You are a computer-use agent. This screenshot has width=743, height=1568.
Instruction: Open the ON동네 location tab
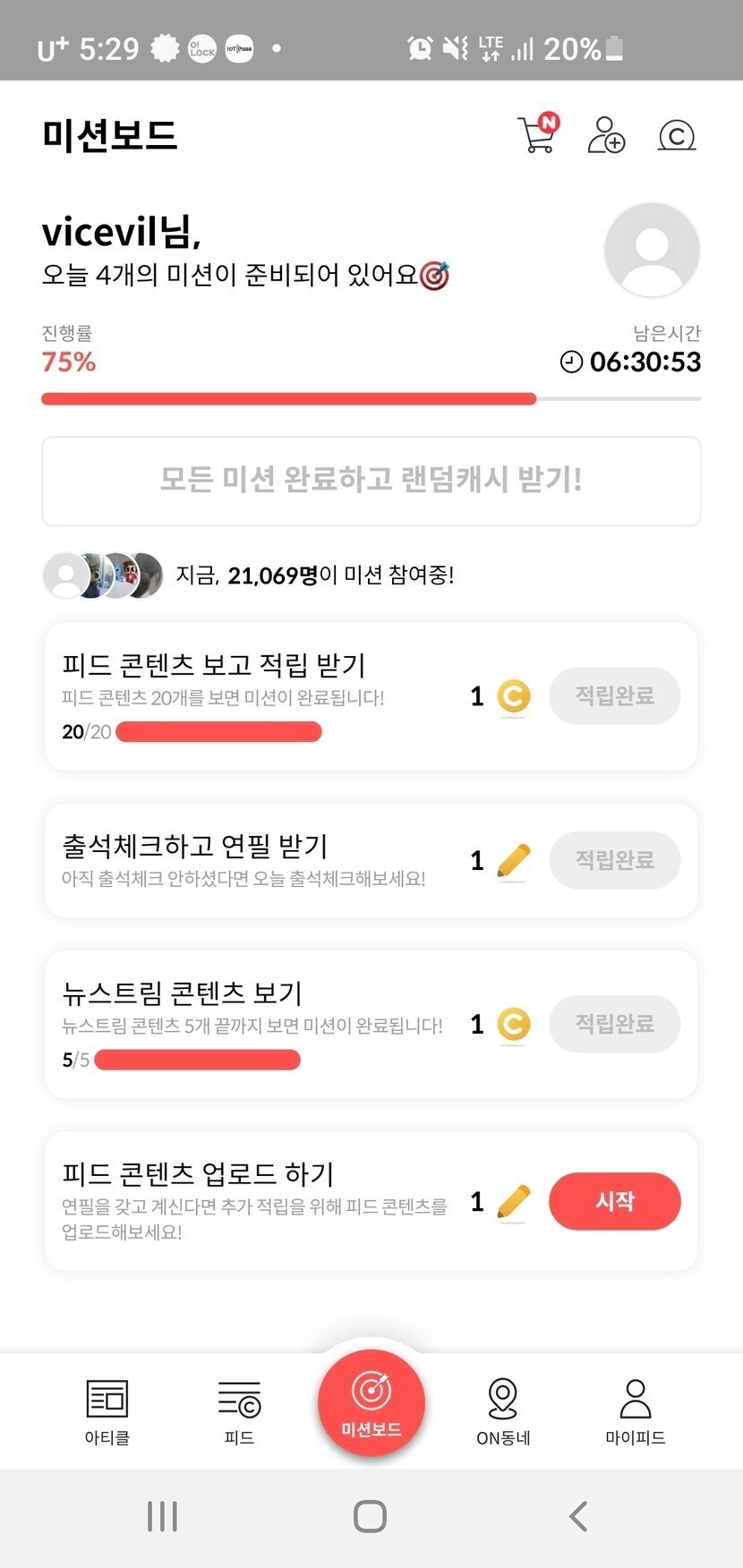(503, 1411)
